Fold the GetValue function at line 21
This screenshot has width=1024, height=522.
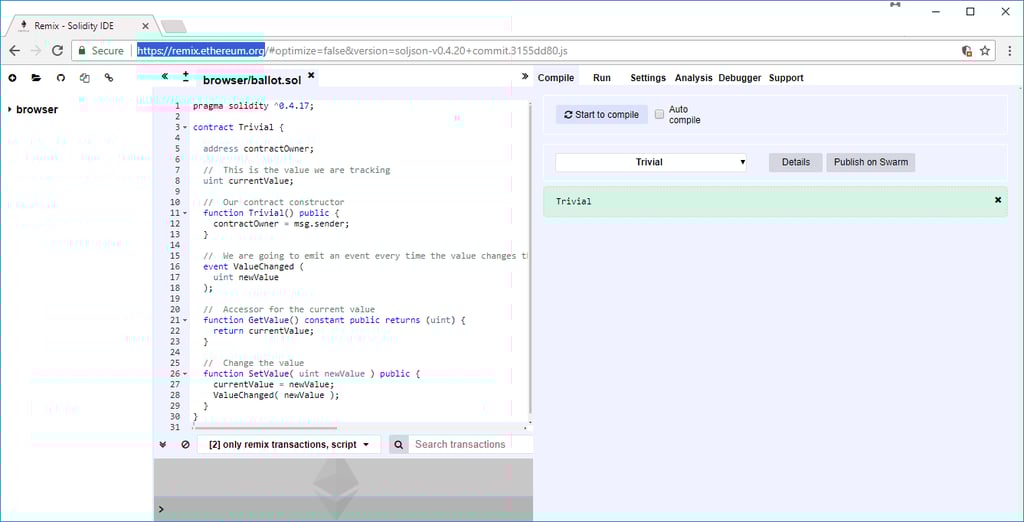point(185,320)
